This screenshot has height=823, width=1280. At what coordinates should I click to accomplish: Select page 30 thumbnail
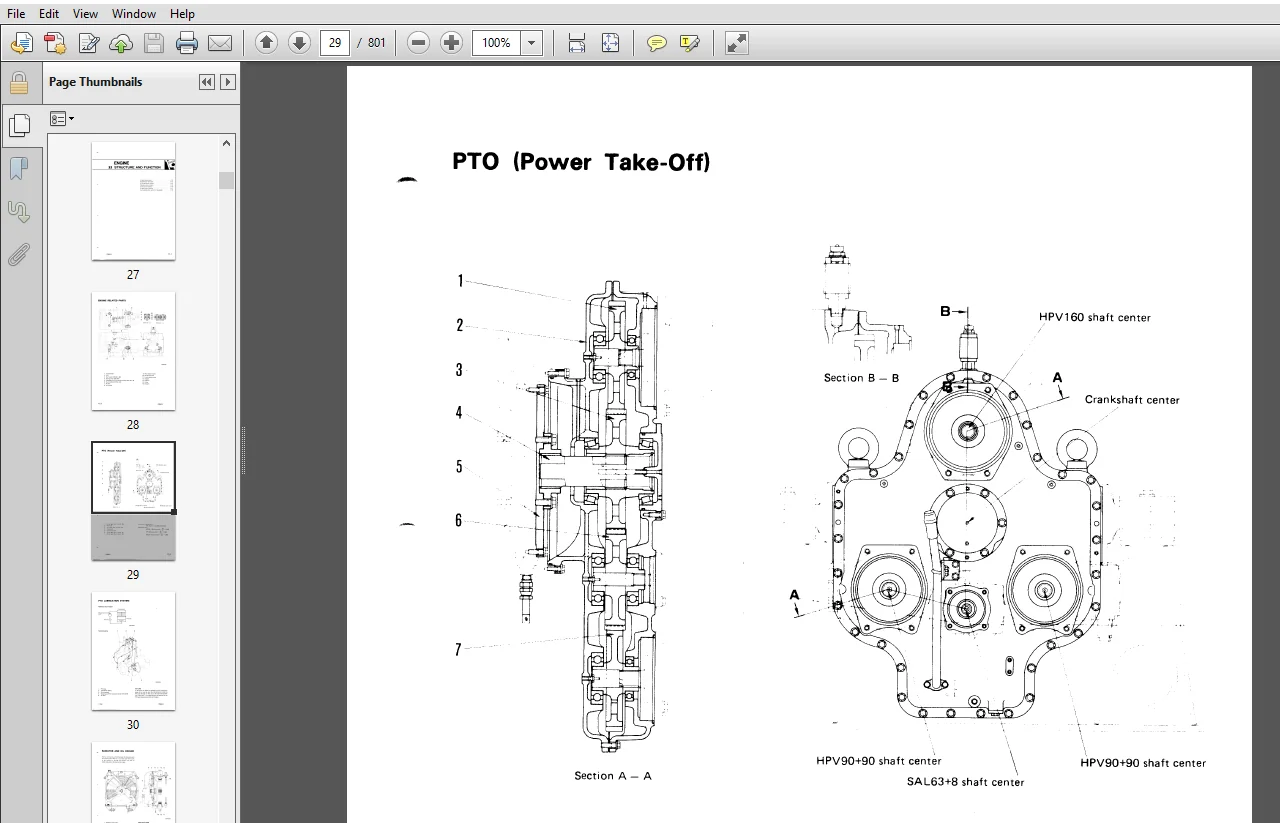click(133, 651)
